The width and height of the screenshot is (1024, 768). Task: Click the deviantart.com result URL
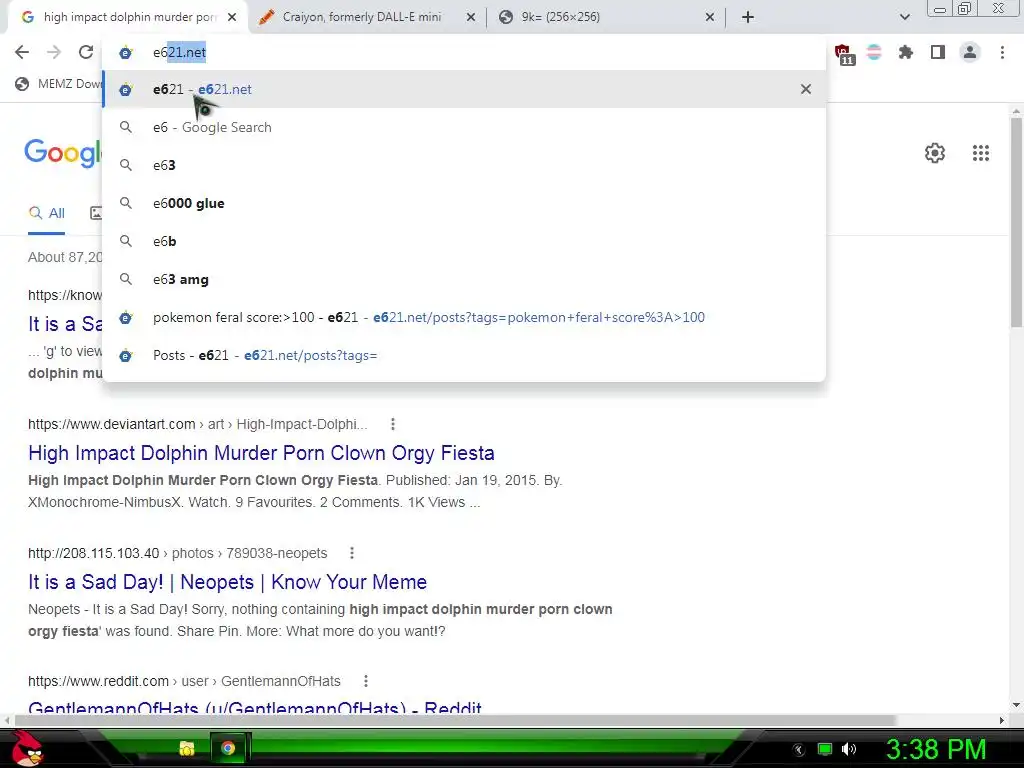click(198, 424)
